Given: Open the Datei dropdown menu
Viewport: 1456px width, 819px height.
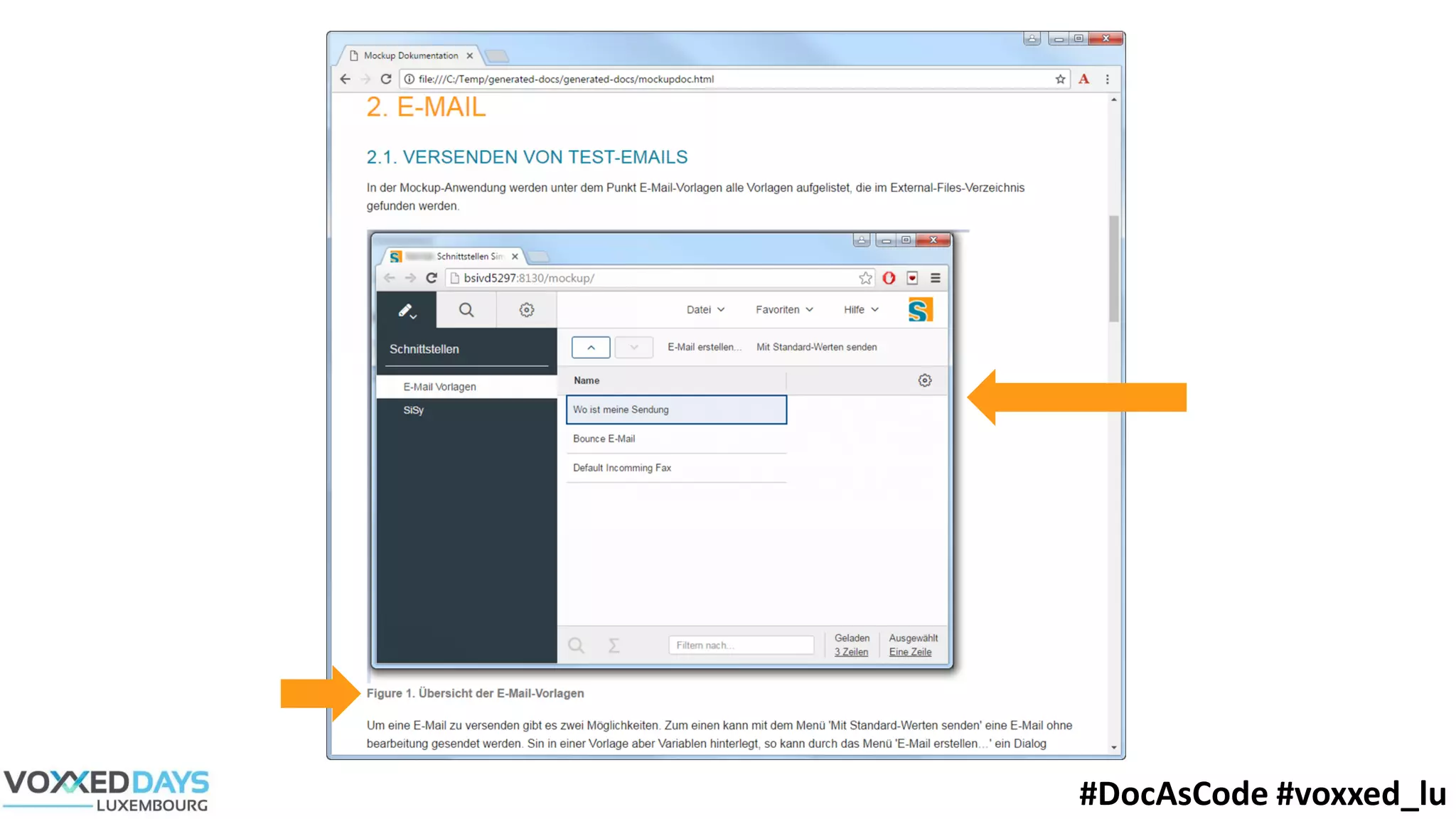Looking at the screenshot, I should (x=705, y=310).
